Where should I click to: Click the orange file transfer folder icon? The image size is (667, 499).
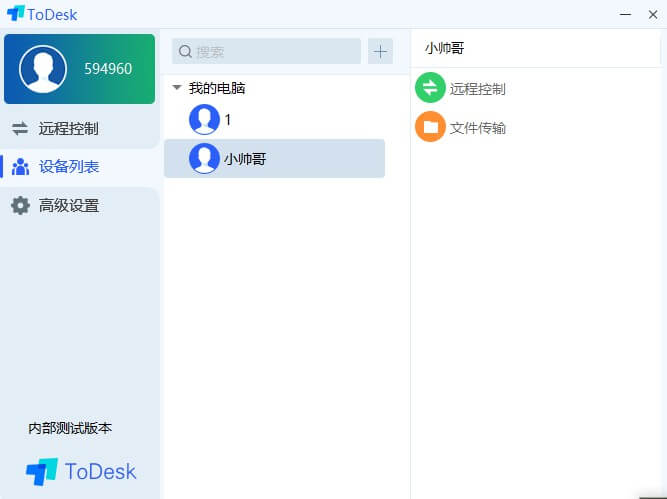(430, 126)
